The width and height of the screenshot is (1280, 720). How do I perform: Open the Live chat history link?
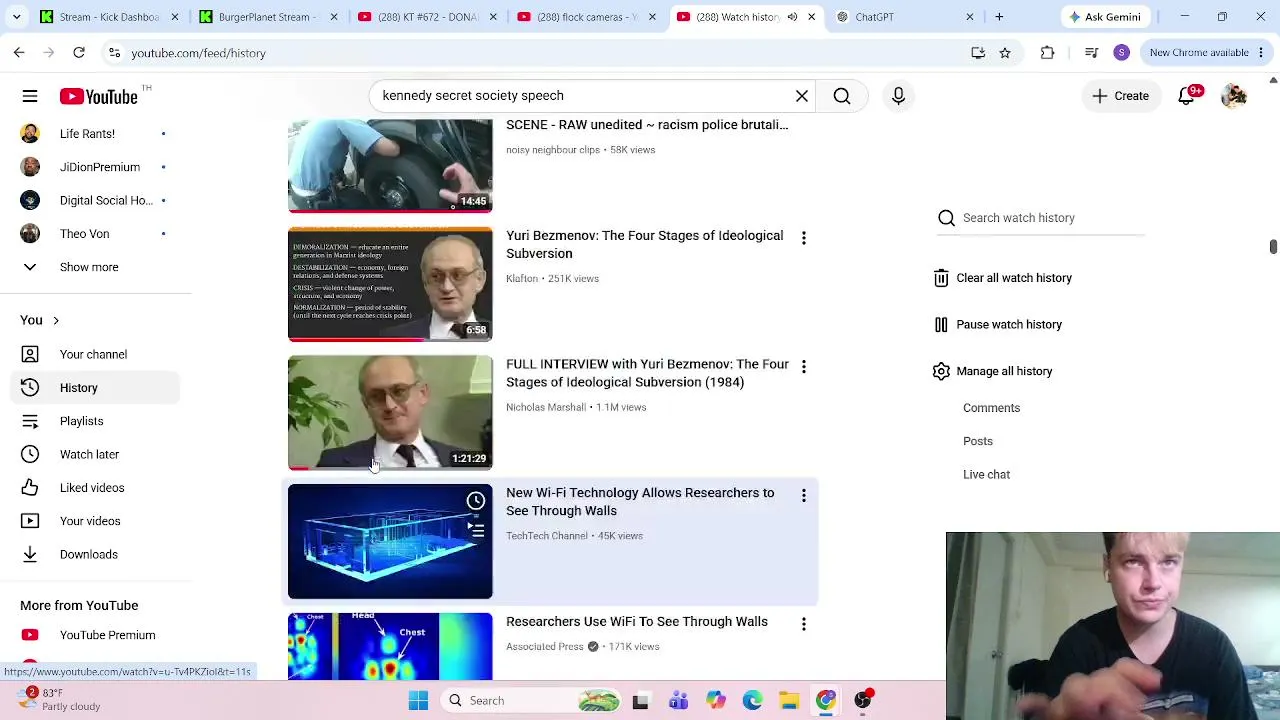(986, 475)
